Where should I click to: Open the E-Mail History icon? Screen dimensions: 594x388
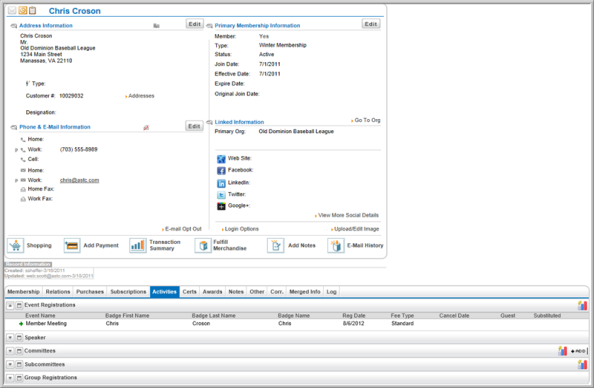(x=336, y=246)
